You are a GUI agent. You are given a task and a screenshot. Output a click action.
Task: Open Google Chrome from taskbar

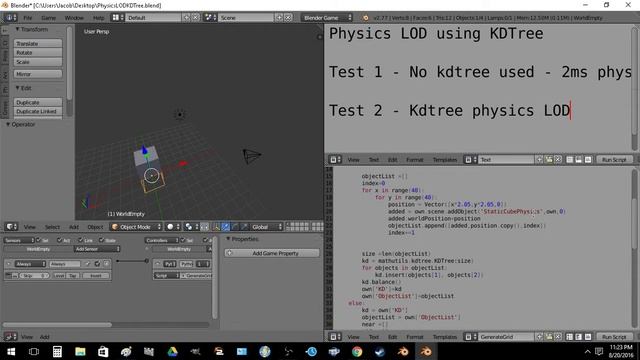(357, 351)
